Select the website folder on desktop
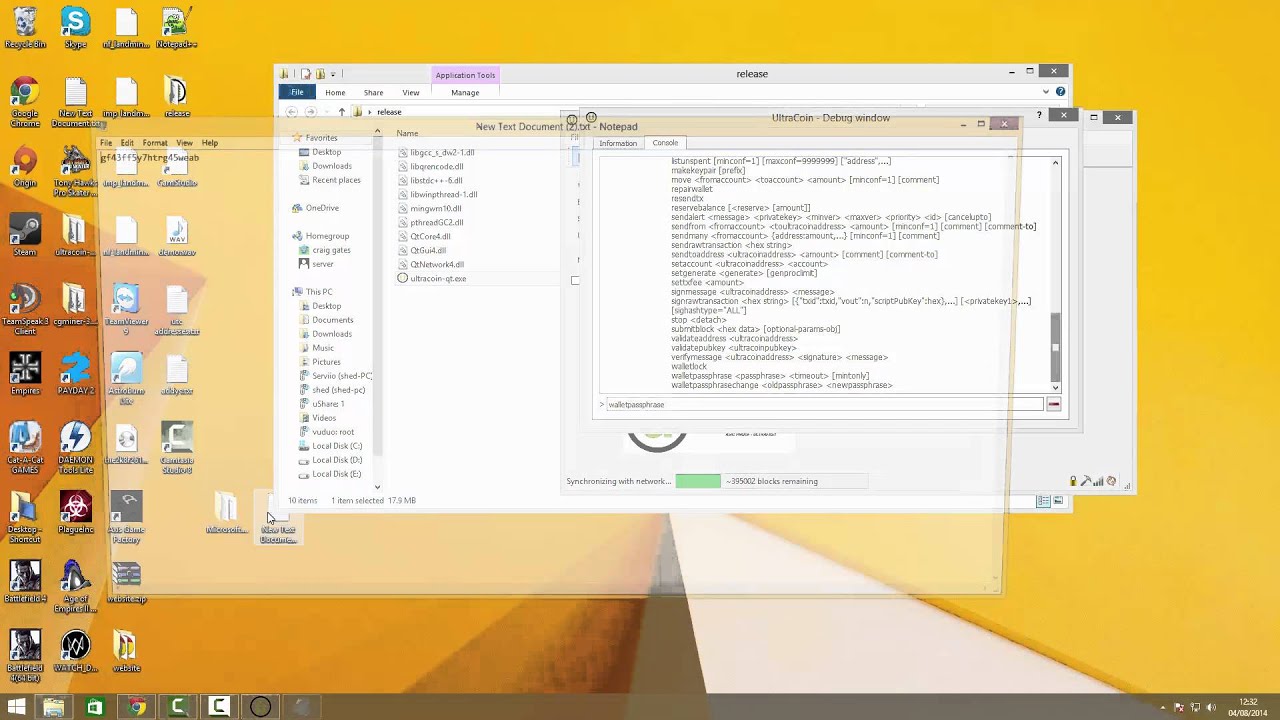Screen dimensions: 1280x720 click(125, 652)
